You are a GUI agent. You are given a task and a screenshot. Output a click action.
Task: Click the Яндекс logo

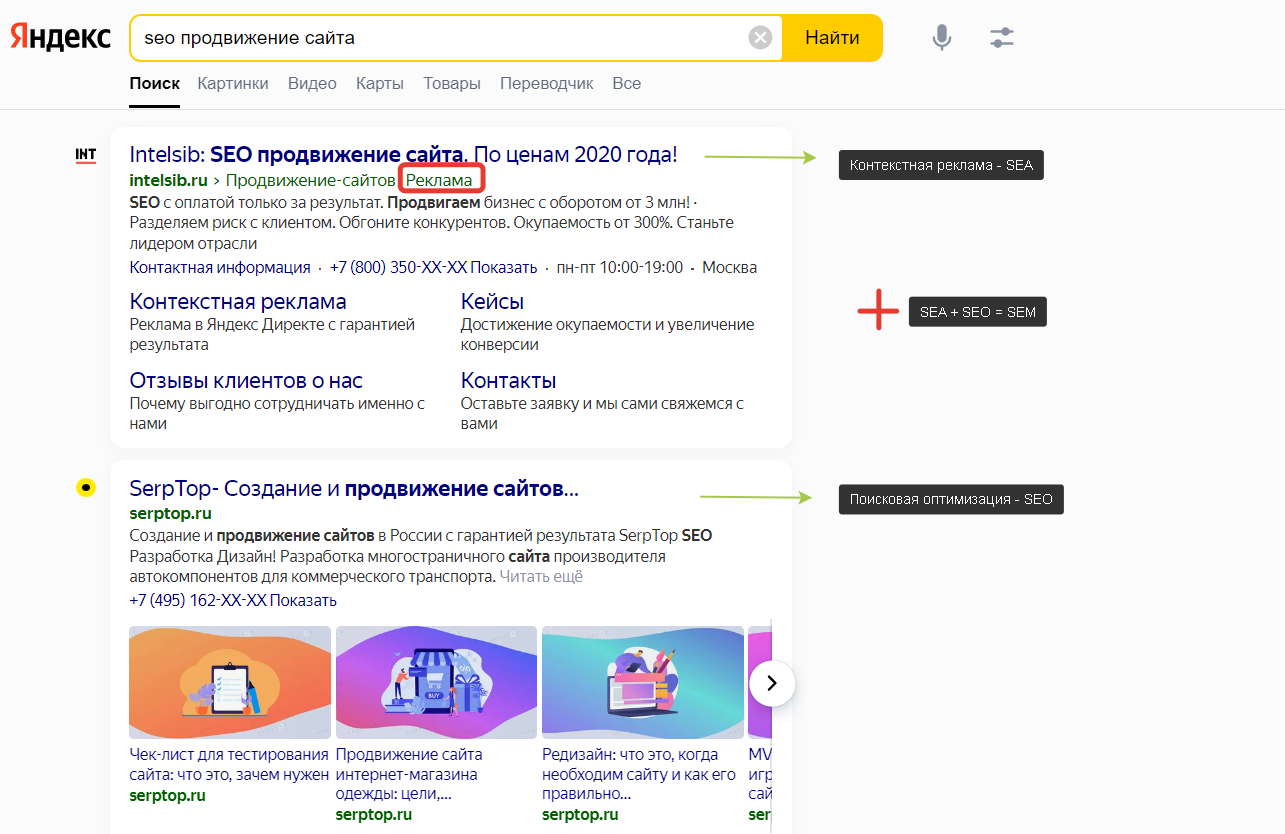tap(60, 37)
